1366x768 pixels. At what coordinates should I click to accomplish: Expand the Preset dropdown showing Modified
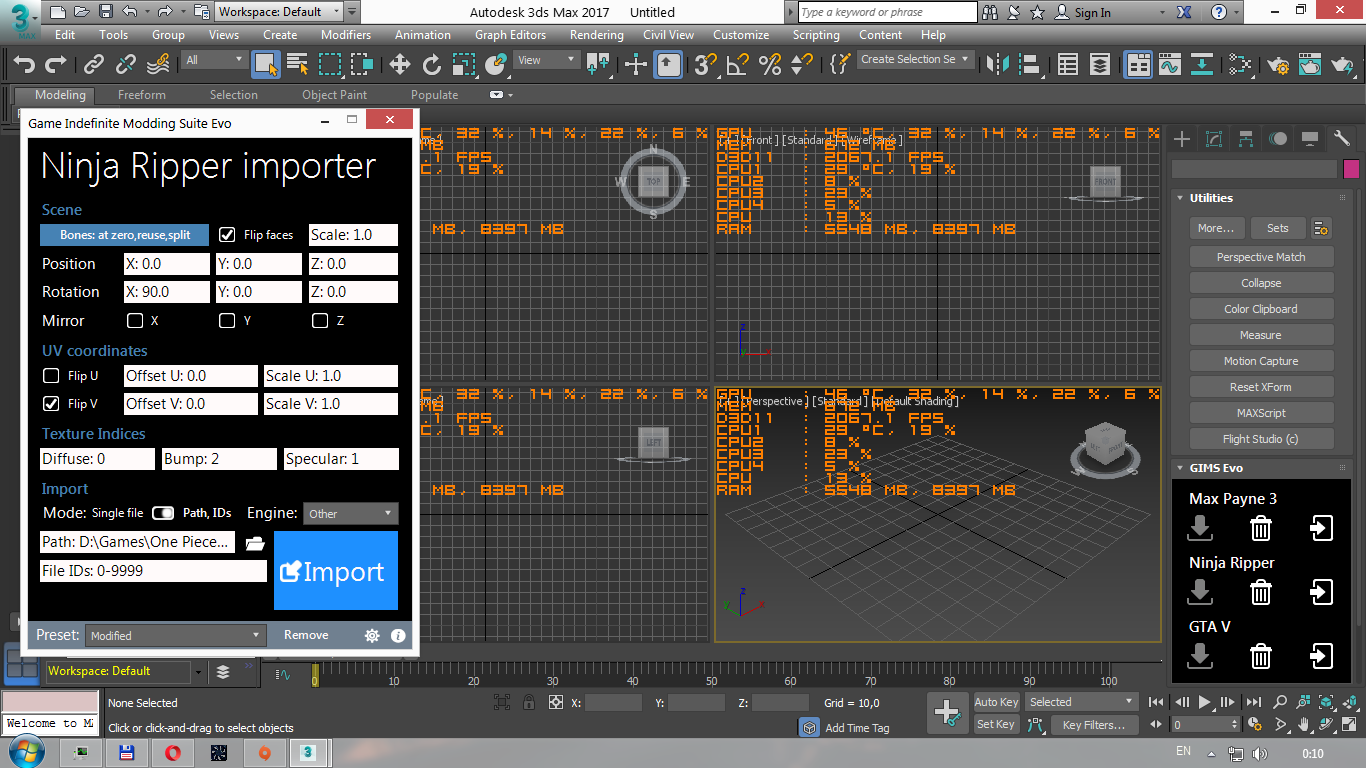(x=175, y=635)
